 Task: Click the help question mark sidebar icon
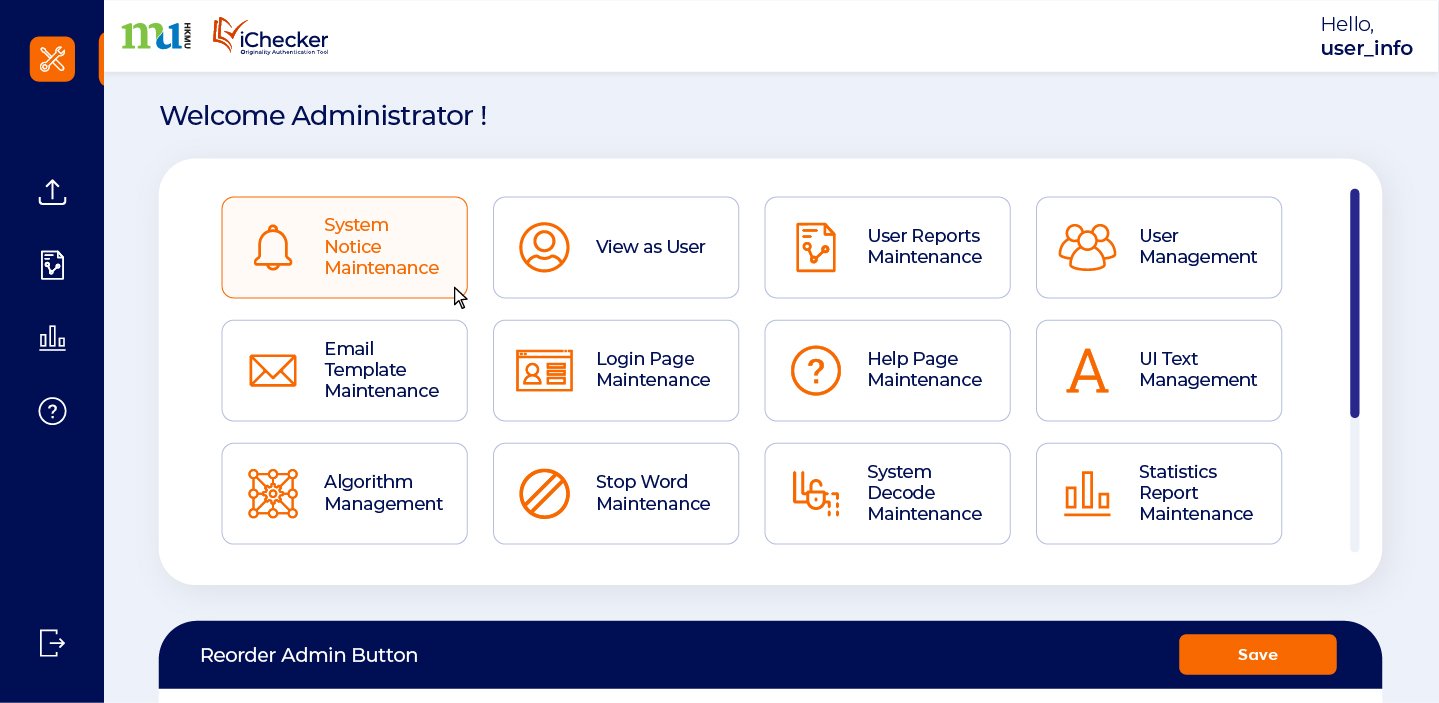pos(52,411)
